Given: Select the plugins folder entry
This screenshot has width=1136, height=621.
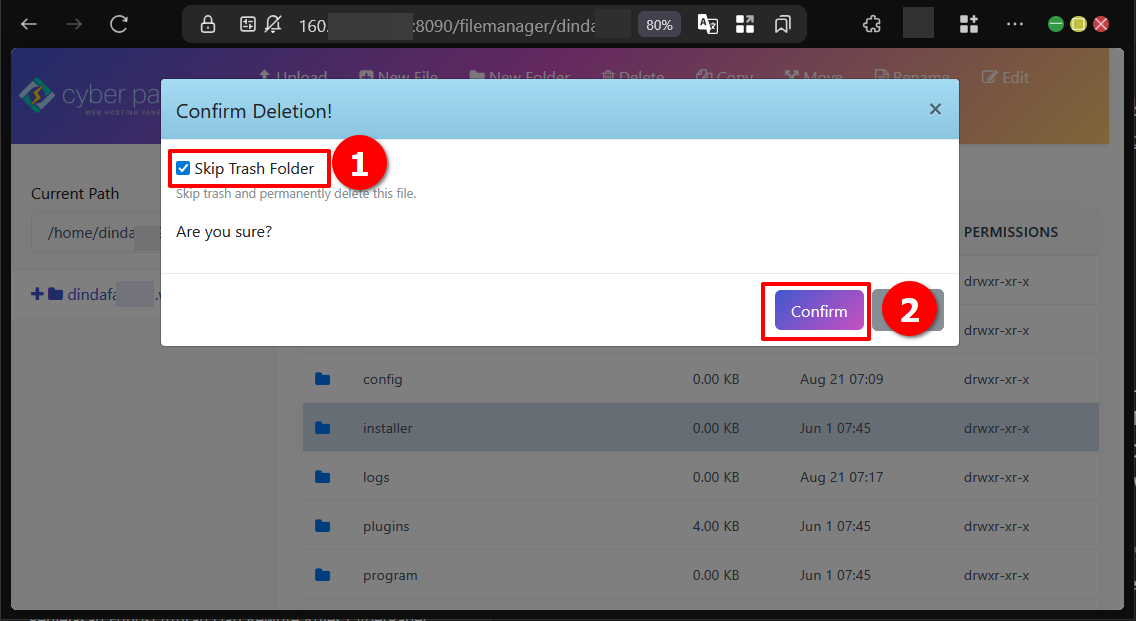Looking at the screenshot, I should pyautogui.click(x=386, y=526).
